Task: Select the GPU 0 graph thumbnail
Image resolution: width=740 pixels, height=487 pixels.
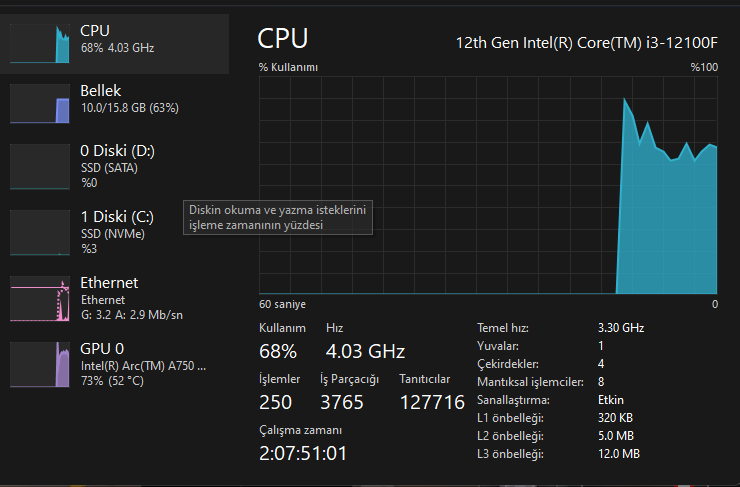Action: [40, 364]
